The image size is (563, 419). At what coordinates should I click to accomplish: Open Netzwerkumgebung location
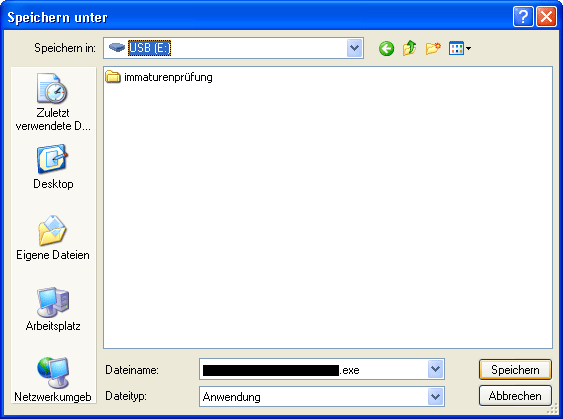coord(53,380)
